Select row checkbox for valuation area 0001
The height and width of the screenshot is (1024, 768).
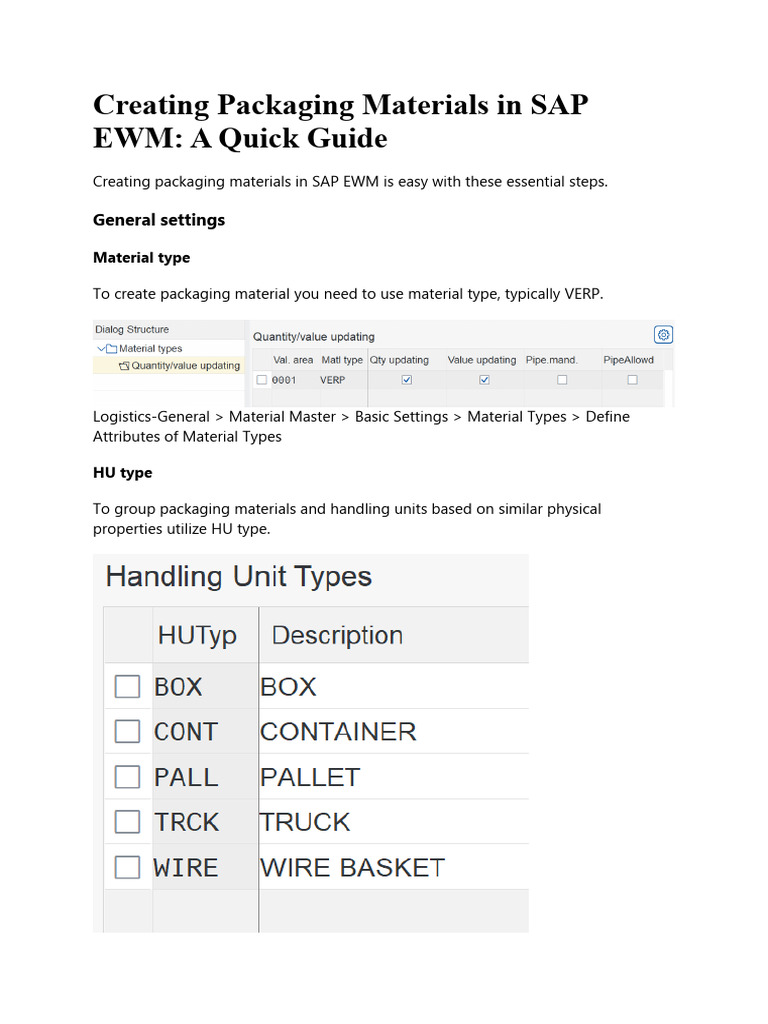(262, 380)
